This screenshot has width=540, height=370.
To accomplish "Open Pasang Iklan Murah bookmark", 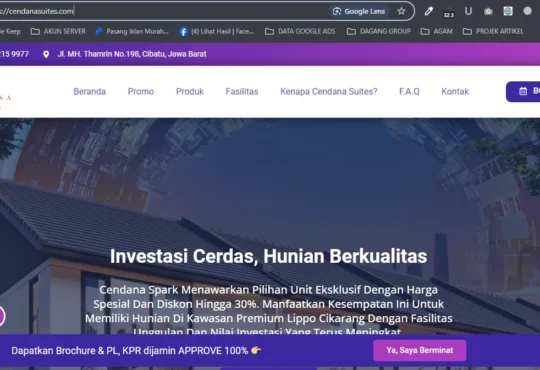I will (x=132, y=31).
